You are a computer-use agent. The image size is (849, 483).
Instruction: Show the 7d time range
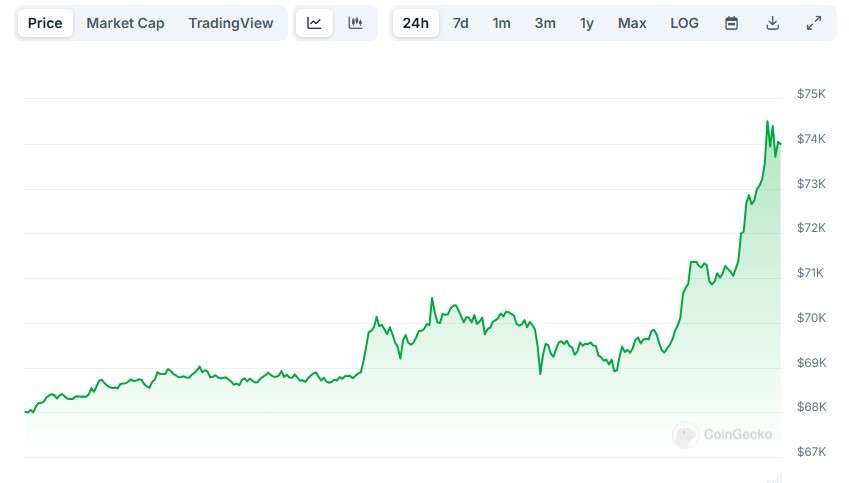pos(460,23)
